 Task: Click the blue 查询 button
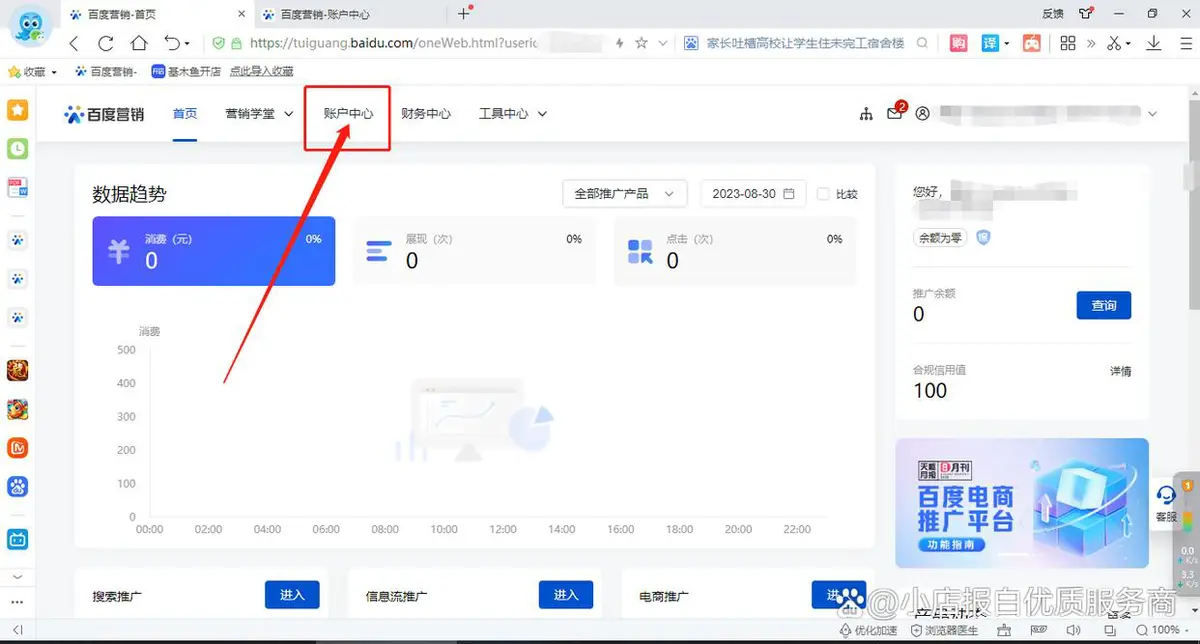[x=1103, y=305]
